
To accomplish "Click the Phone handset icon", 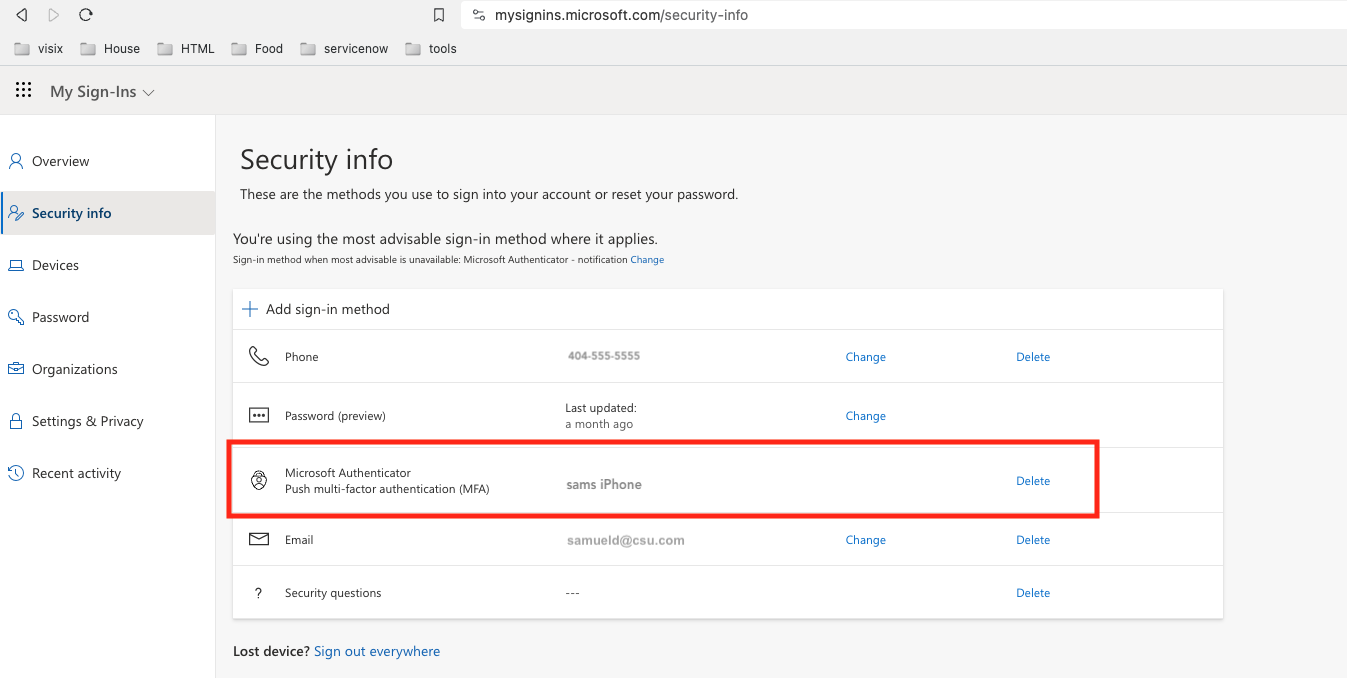I will pyautogui.click(x=259, y=356).
